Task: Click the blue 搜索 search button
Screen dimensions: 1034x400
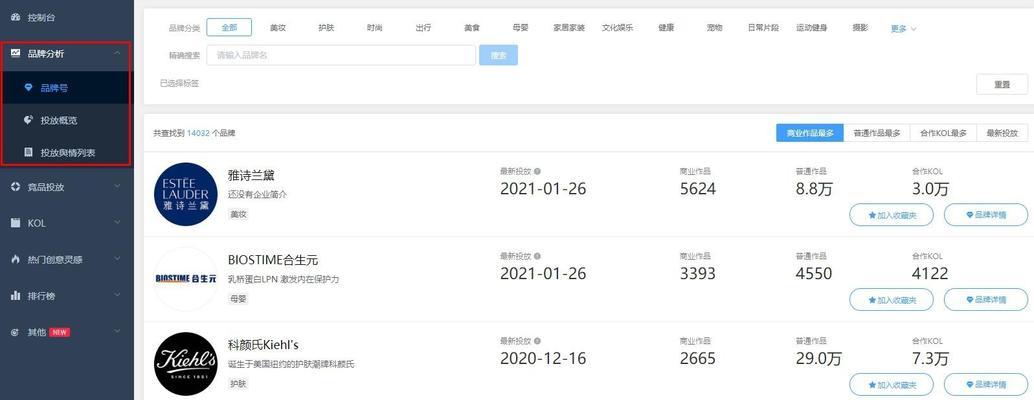Action: point(499,55)
